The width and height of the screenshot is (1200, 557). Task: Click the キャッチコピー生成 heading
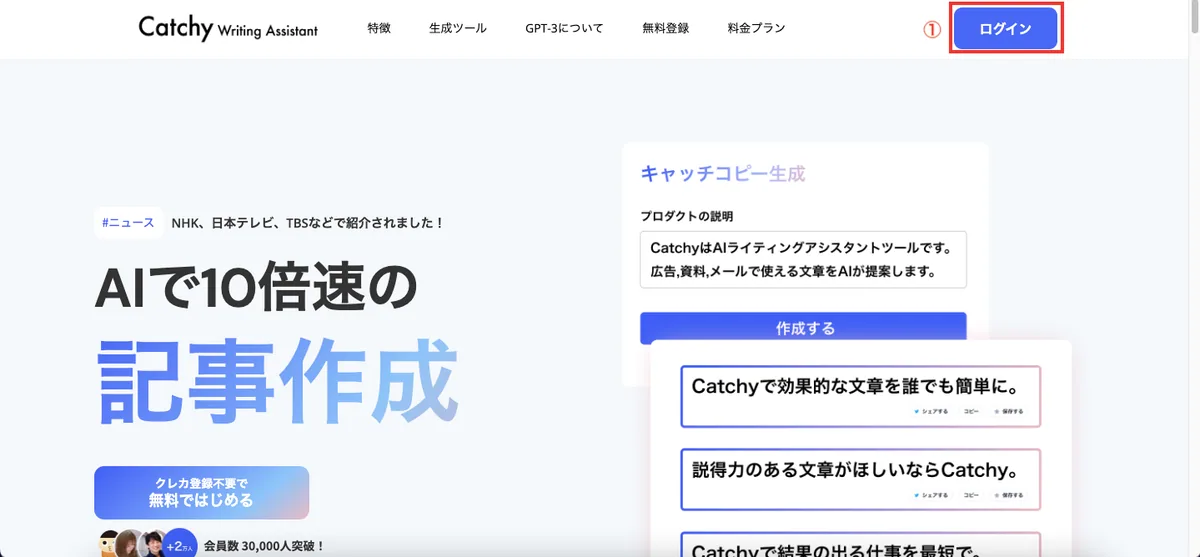(722, 174)
